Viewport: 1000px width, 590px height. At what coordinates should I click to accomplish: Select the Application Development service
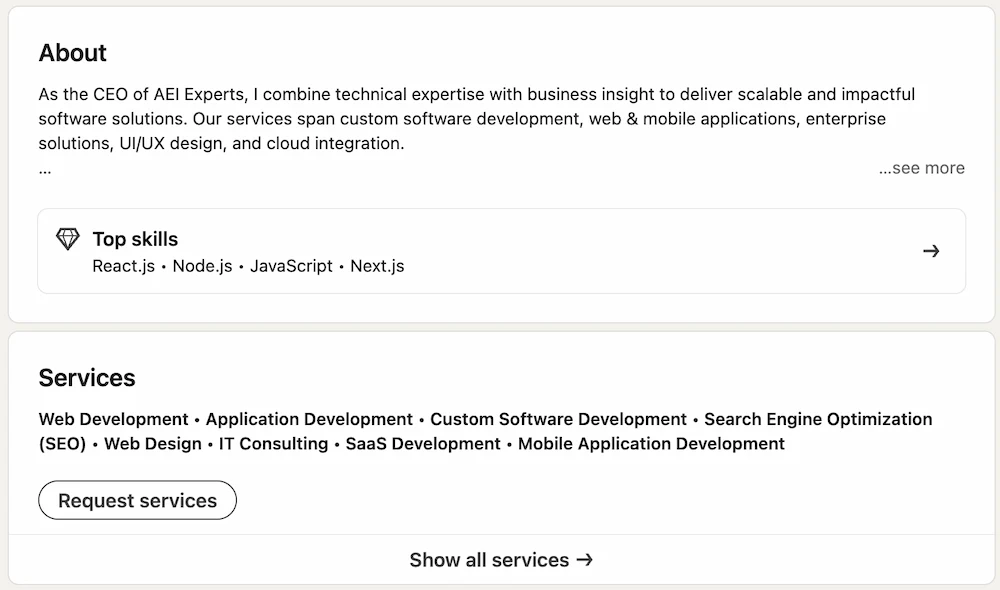coord(308,419)
